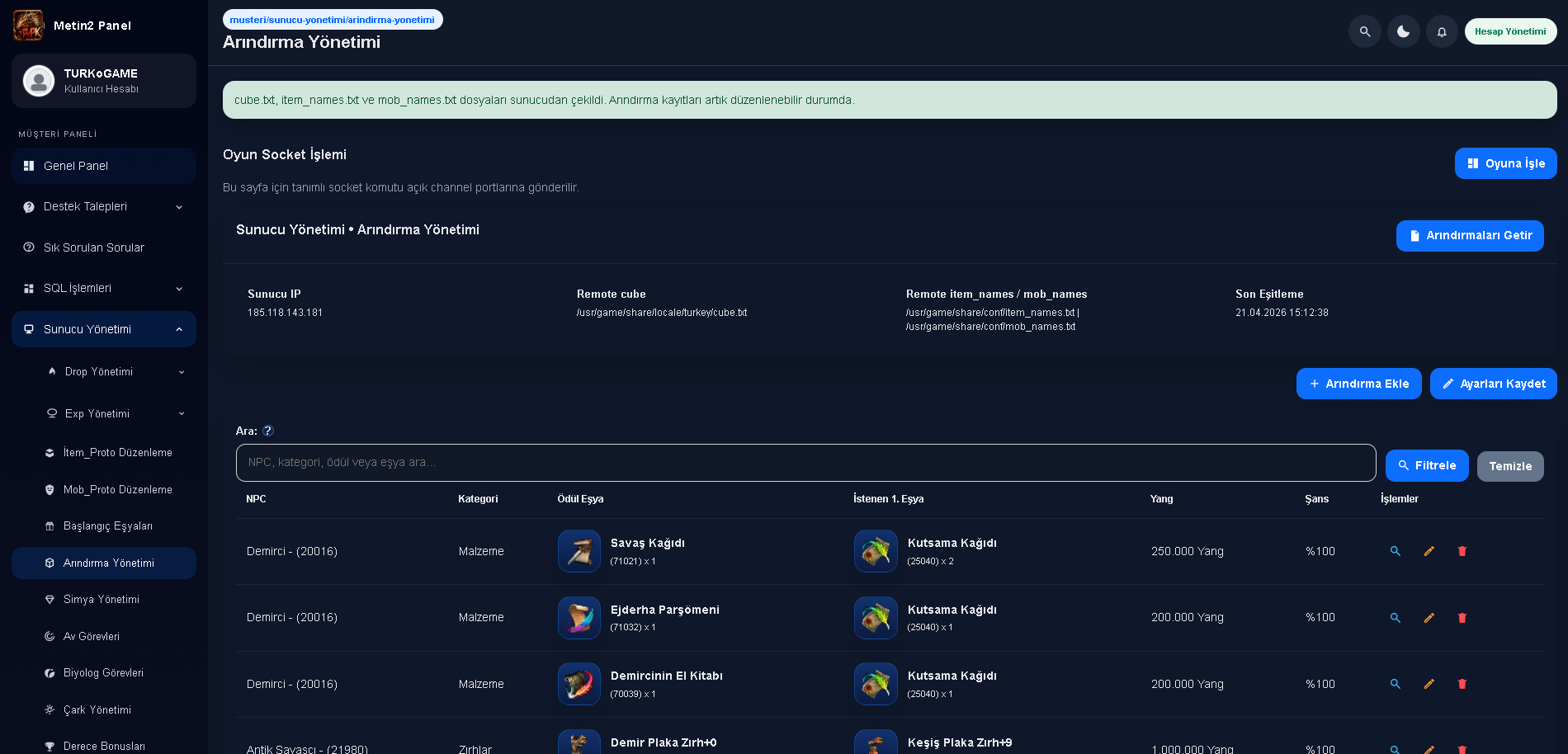Click the NPC column header

tap(256, 499)
